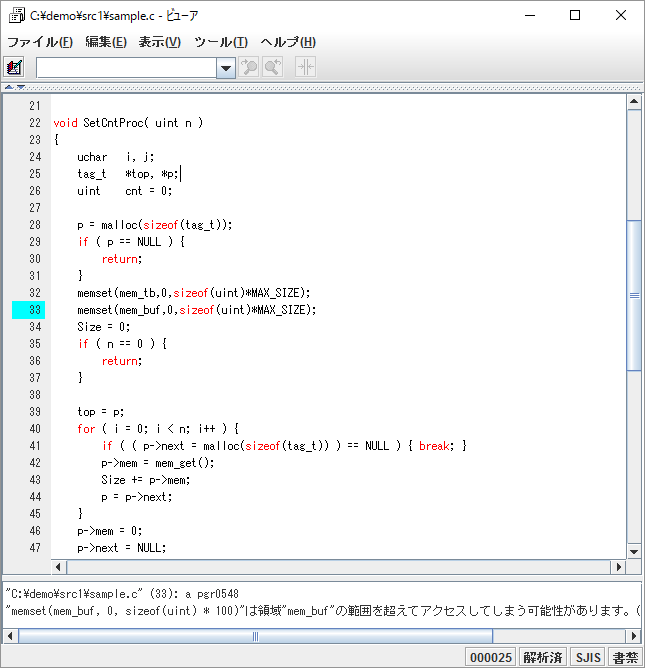Expand panel using small down triangle
Screen dimensions: 645x668
tap(20, 87)
